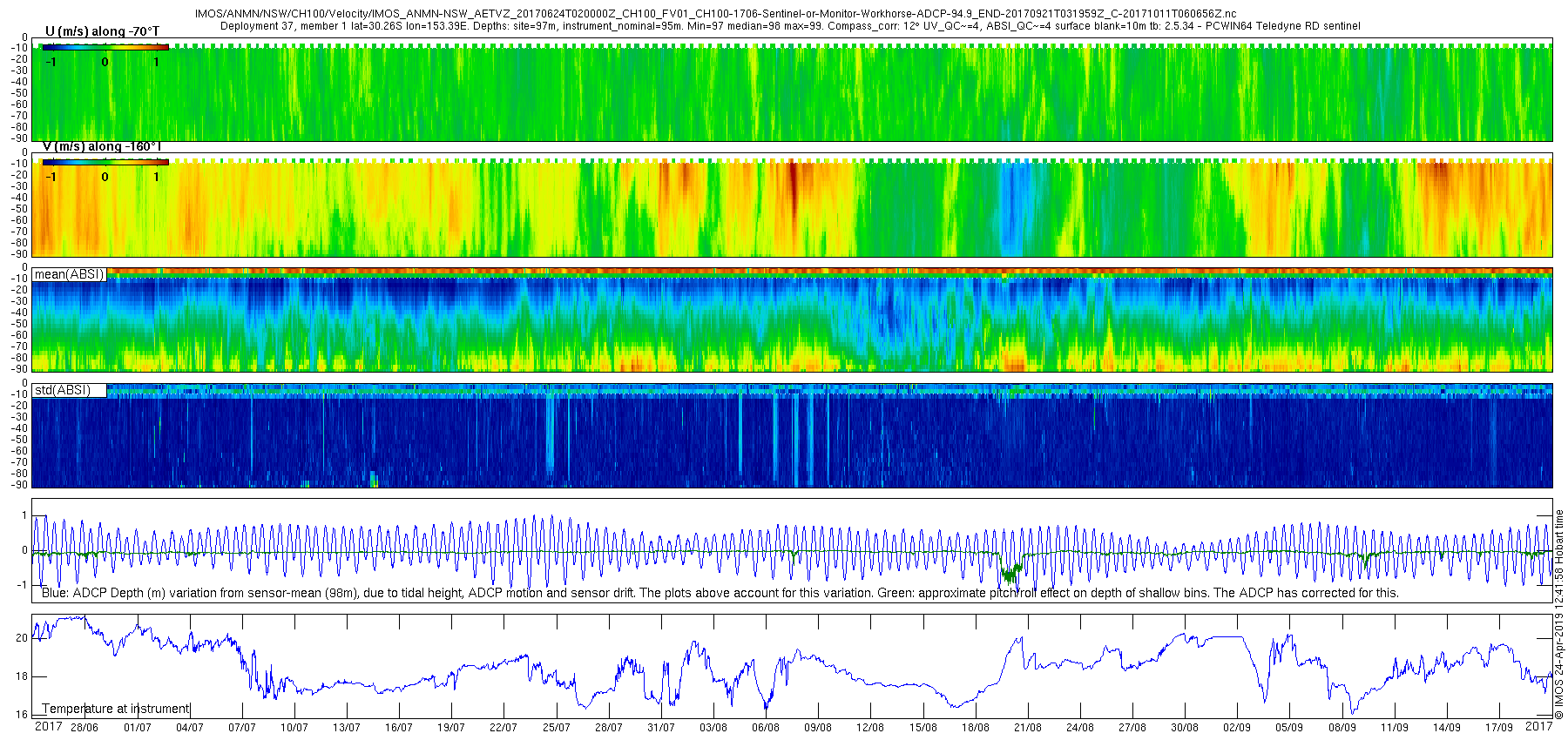Click the vertical IMOS copyright timestamp text
This screenshot has width=1568, height=740.
point(1559,615)
